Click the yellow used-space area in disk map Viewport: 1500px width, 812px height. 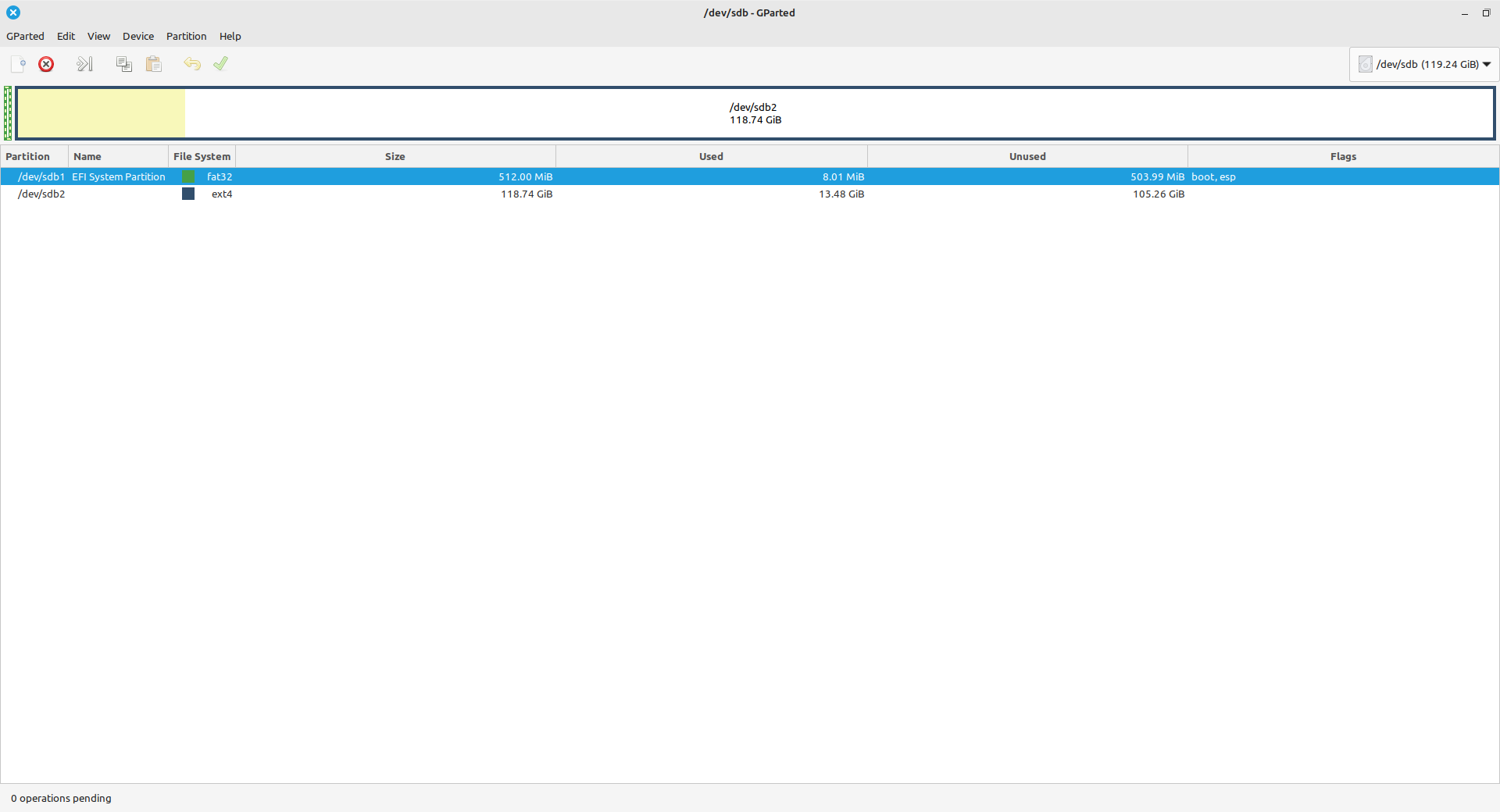(101, 113)
